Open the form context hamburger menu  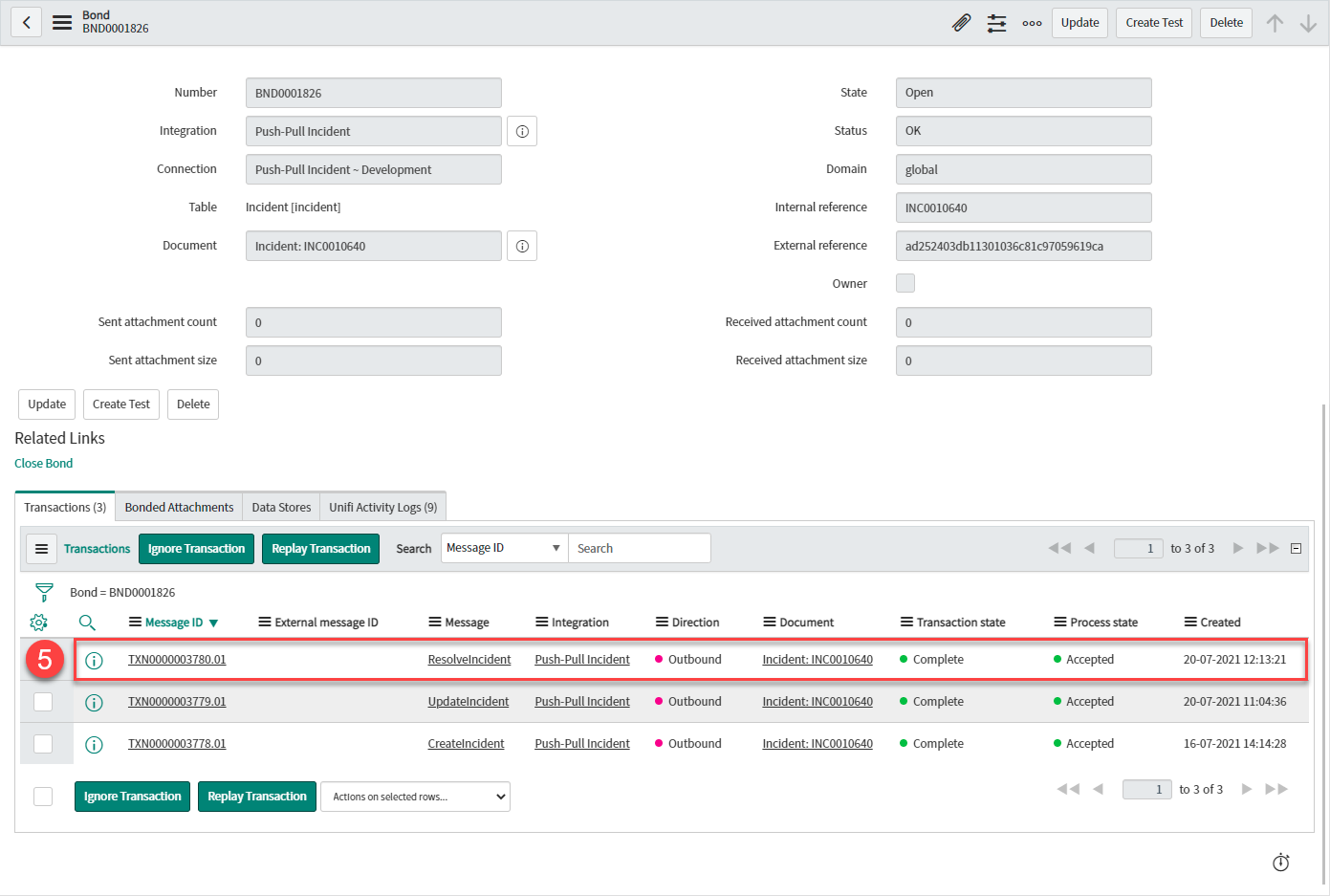[x=62, y=22]
